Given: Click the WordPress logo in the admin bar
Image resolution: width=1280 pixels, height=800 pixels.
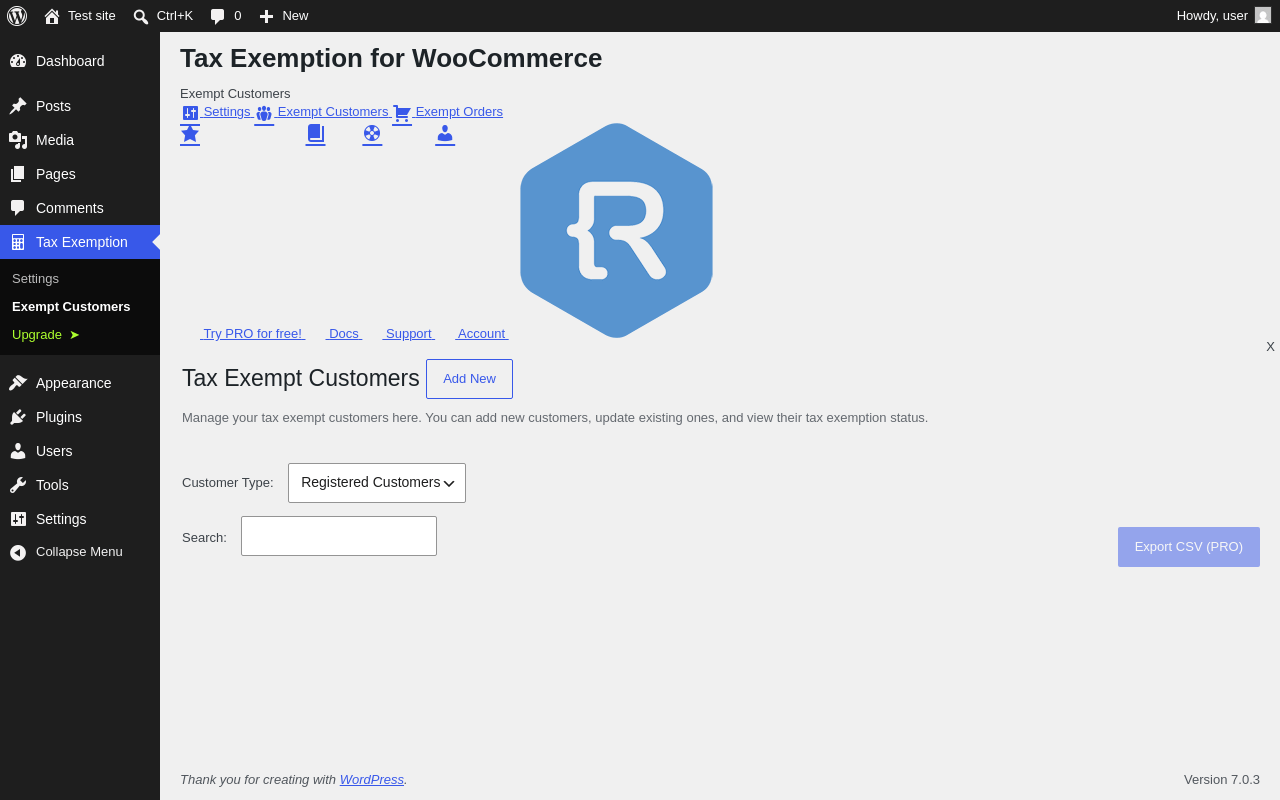Looking at the screenshot, I should coord(17,16).
